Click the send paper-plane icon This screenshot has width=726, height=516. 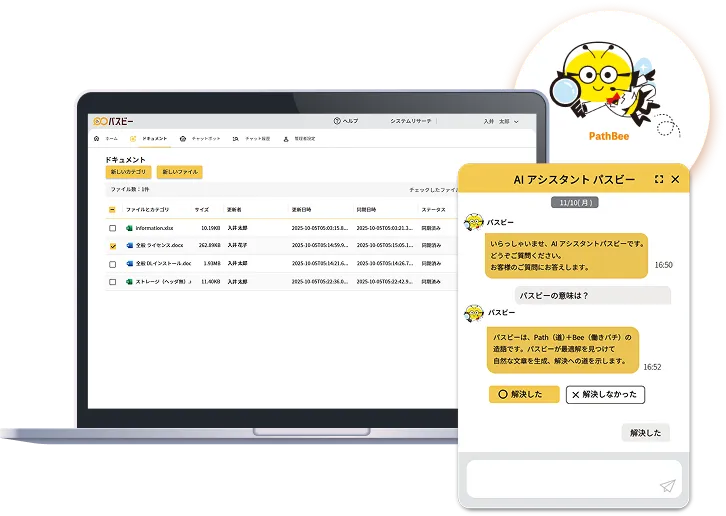click(x=667, y=486)
